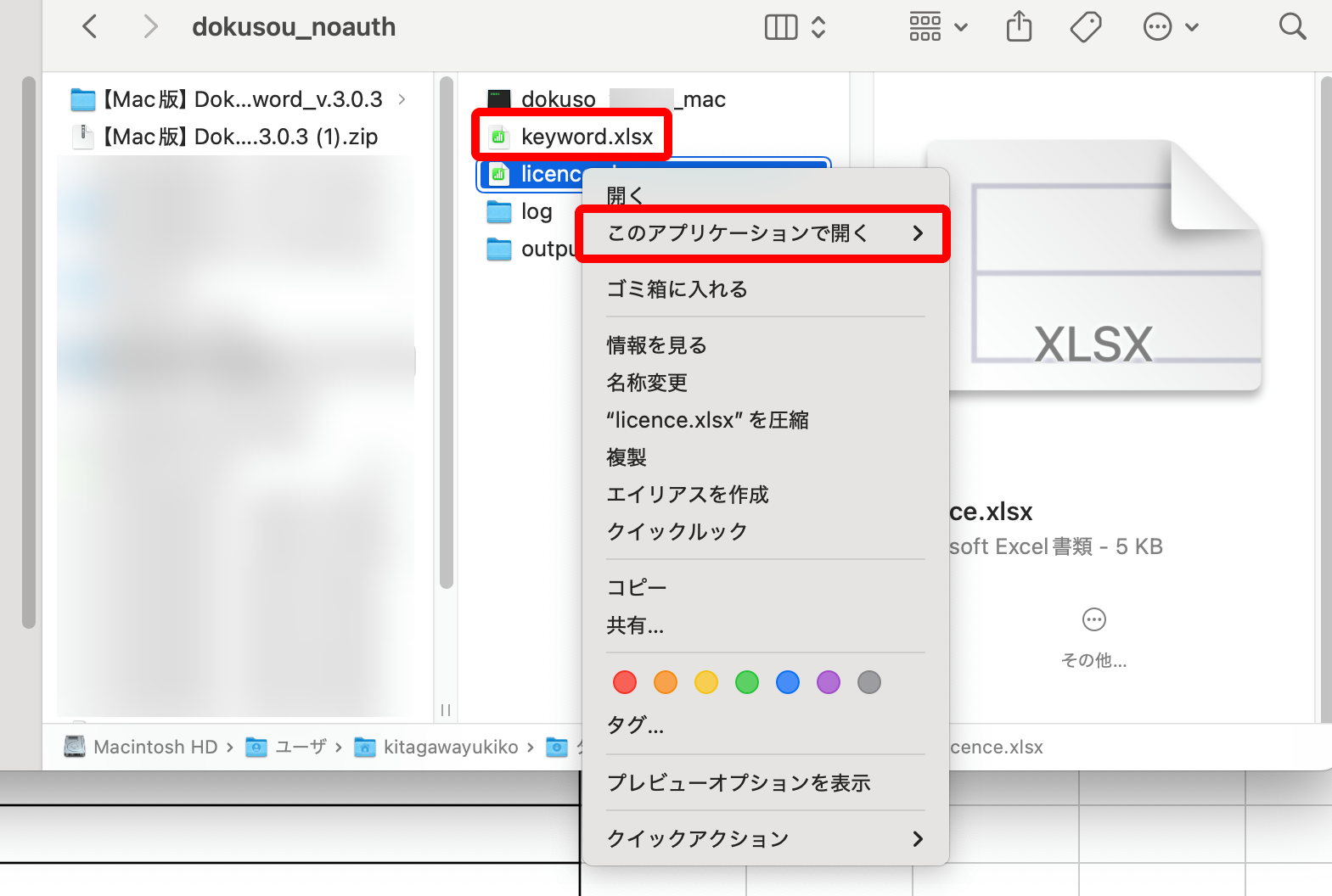Viewport: 1332px width, 896px height.
Task: Click kitagawayukiko in the path bar
Action: click(450, 747)
